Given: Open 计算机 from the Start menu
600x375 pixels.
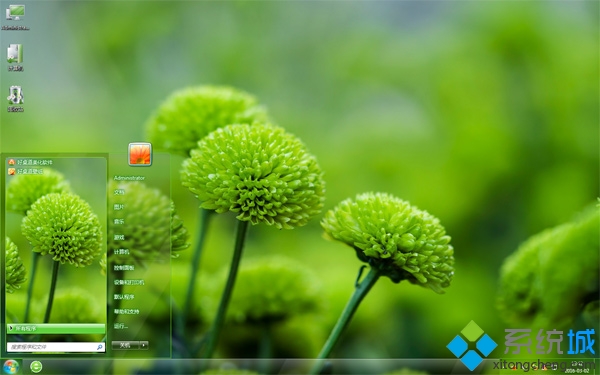Looking at the screenshot, I should (x=121, y=252).
